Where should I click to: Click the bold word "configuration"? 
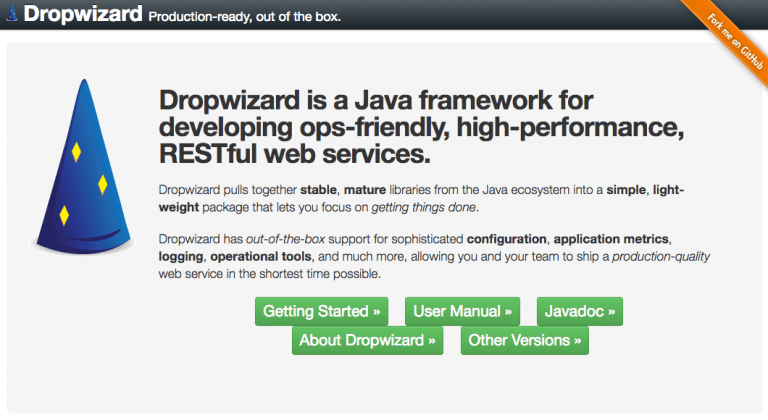507,240
